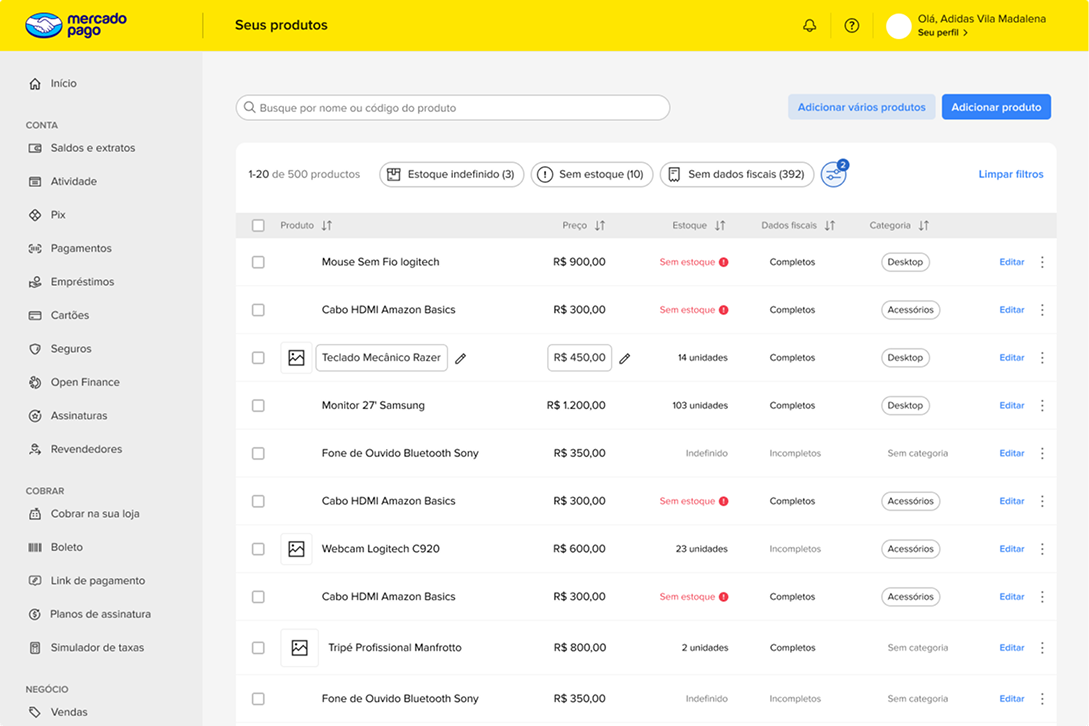Viewport: 1089px width, 726px height.
Task: Open image placeholder of Teclado Mecânico Razer
Action: click(x=297, y=358)
